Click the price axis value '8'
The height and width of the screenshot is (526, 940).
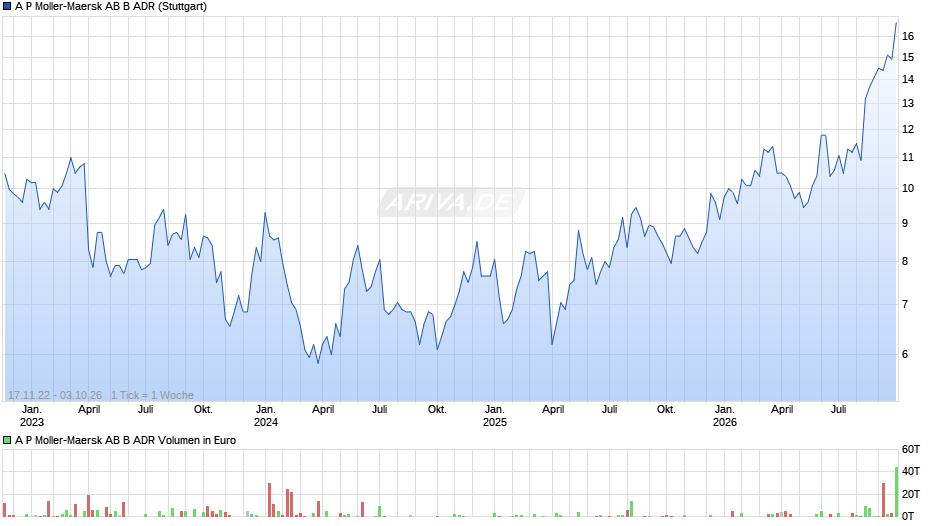click(x=905, y=262)
